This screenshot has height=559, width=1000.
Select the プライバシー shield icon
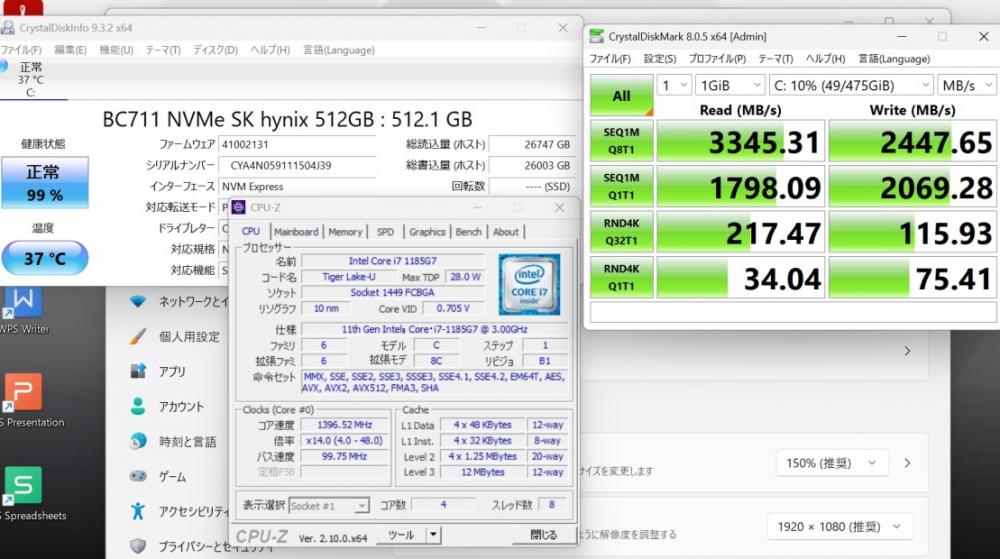138,546
